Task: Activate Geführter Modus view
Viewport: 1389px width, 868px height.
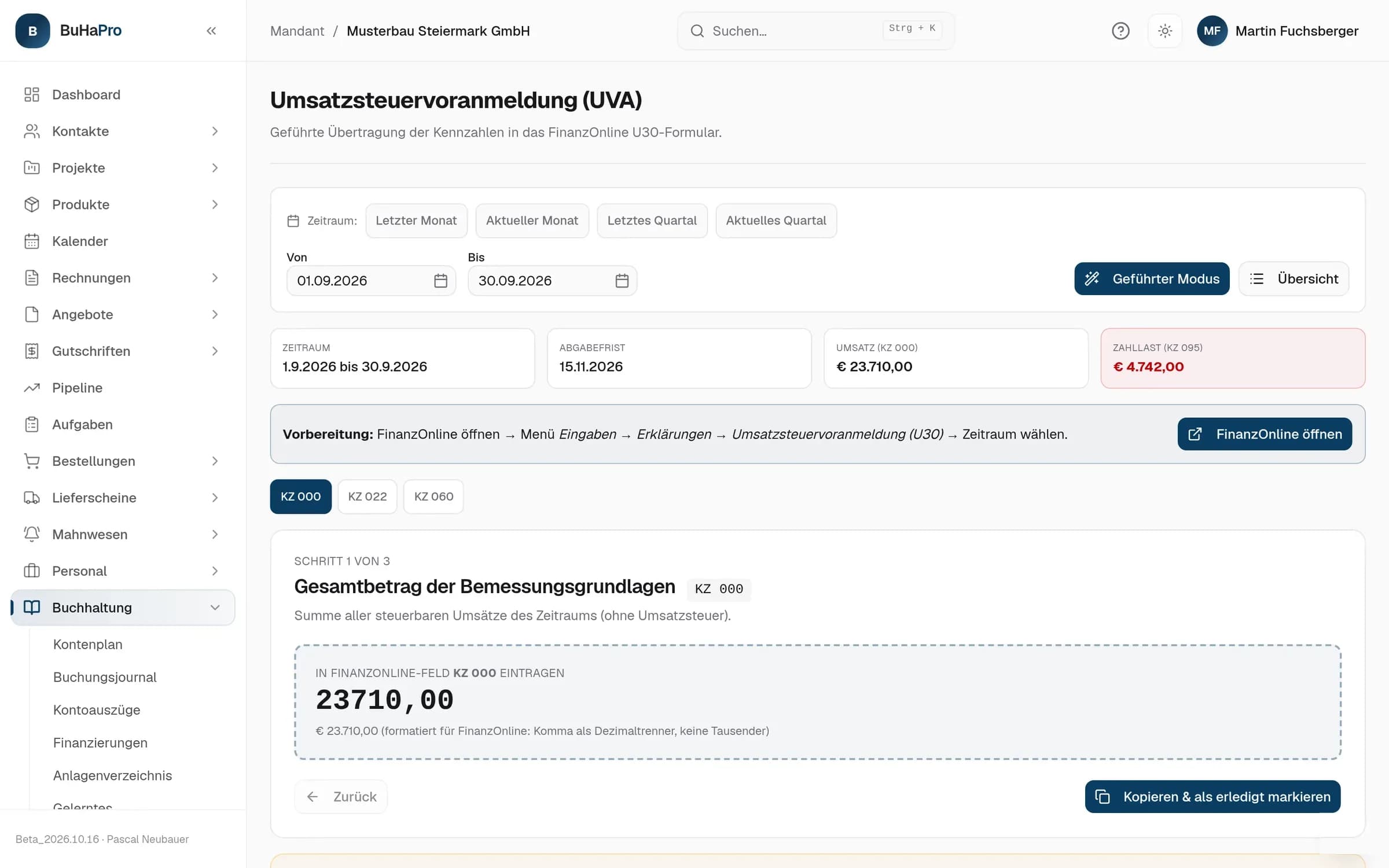Action: (x=1152, y=279)
